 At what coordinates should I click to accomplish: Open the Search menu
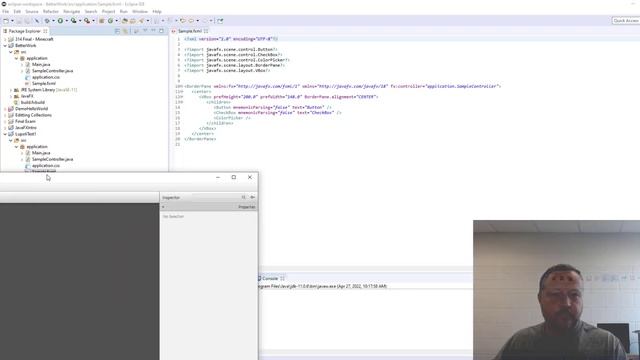91,11
